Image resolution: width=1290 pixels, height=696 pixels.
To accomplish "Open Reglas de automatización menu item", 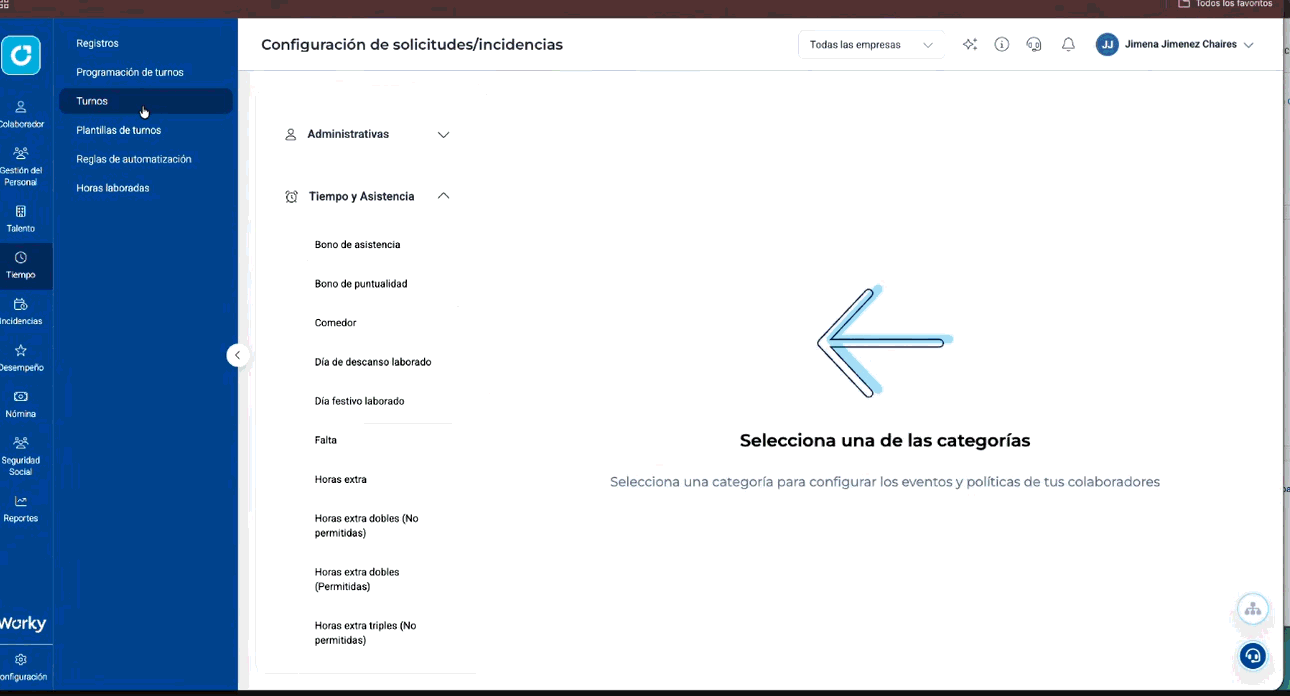I will coord(146,159).
